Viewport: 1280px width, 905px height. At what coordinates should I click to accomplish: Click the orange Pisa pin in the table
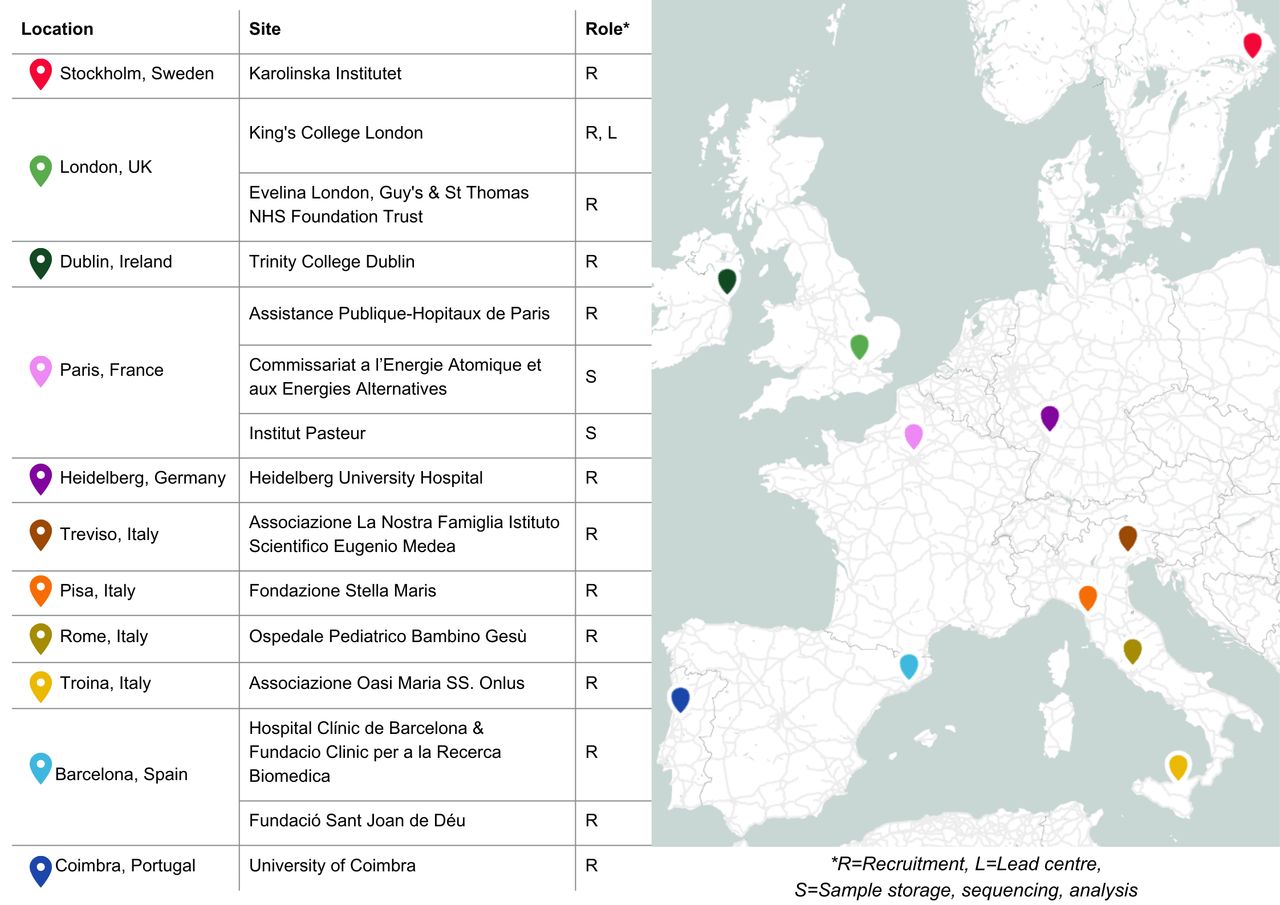(x=41, y=591)
